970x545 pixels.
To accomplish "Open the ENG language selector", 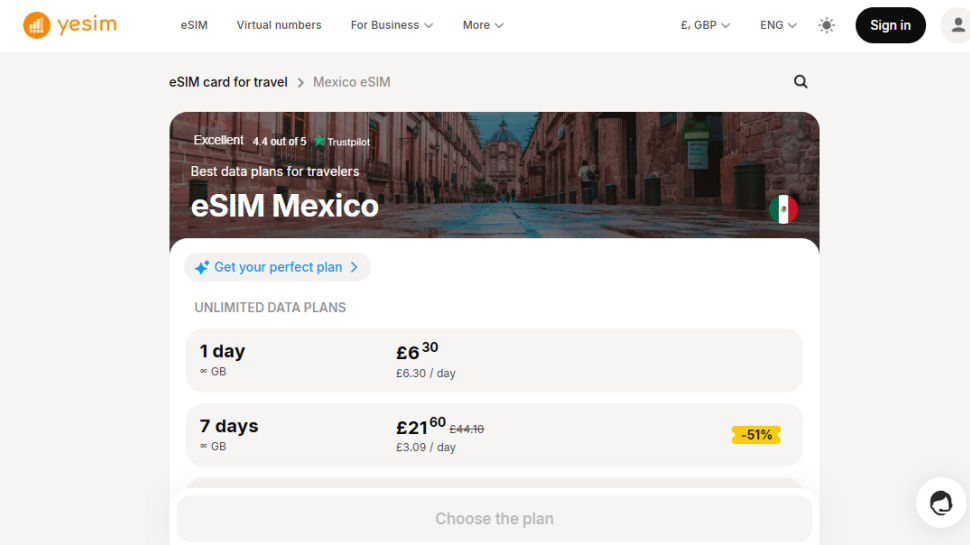I will [x=778, y=25].
